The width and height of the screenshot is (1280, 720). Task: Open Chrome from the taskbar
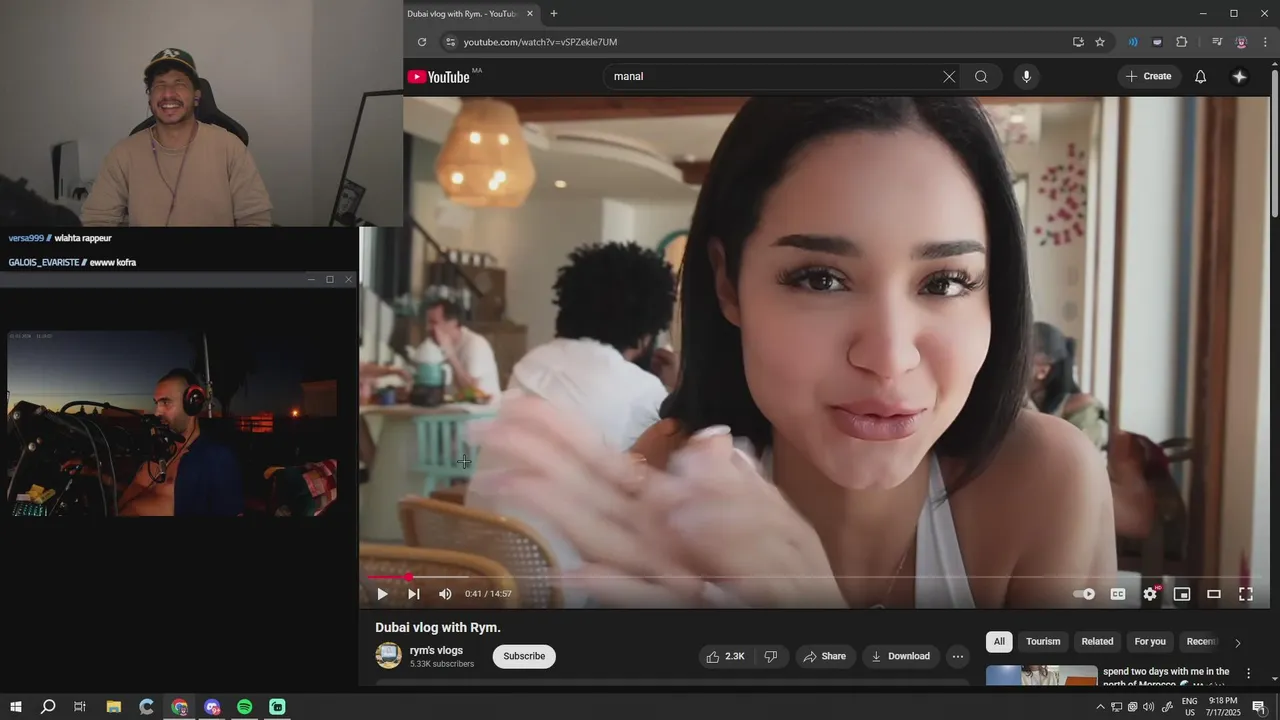(179, 707)
